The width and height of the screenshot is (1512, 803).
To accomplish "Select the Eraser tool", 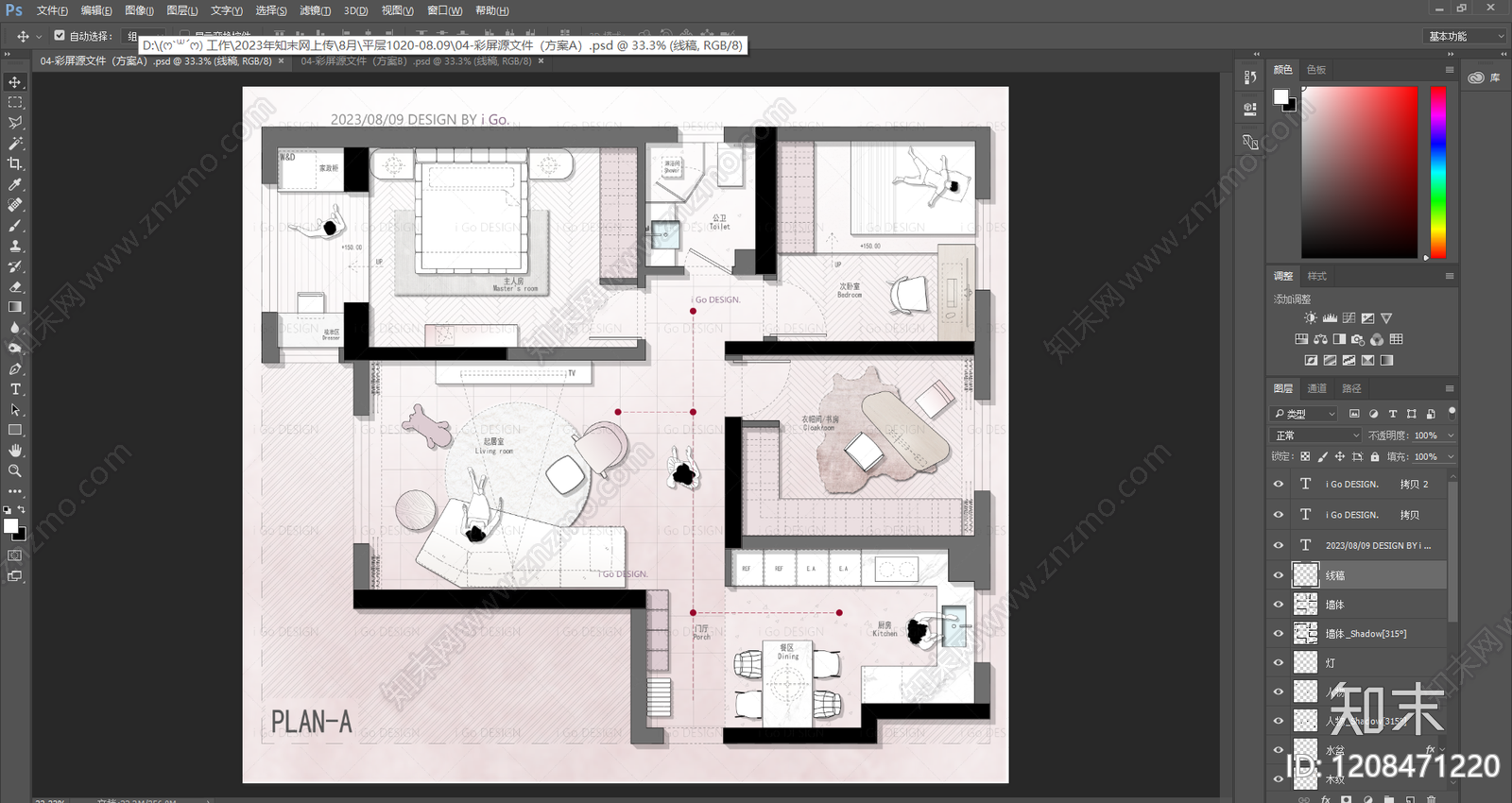I will (x=15, y=287).
